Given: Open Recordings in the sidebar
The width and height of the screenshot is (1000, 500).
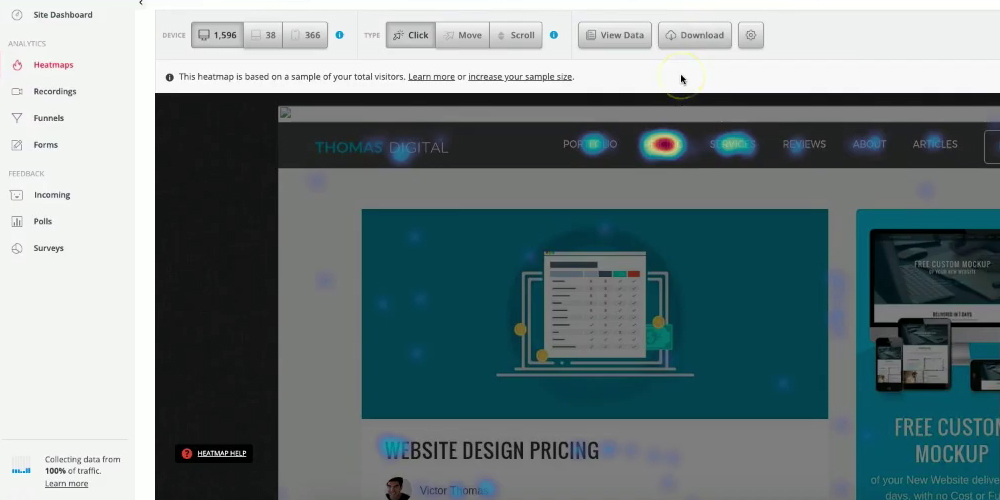Looking at the screenshot, I should coord(55,91).
